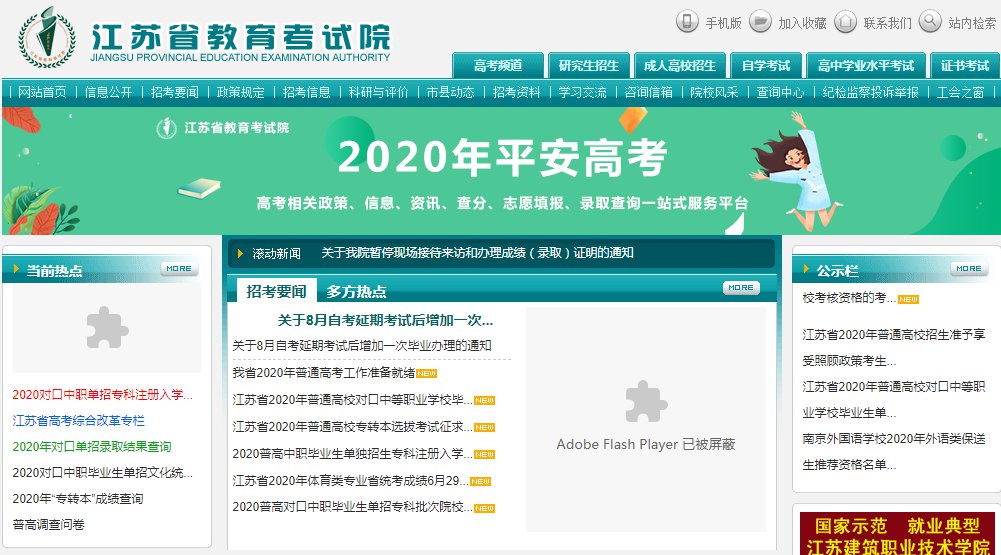Open the 站内检索 link
The width and height of the screenshot is (1001, 555).
(972, 24)
